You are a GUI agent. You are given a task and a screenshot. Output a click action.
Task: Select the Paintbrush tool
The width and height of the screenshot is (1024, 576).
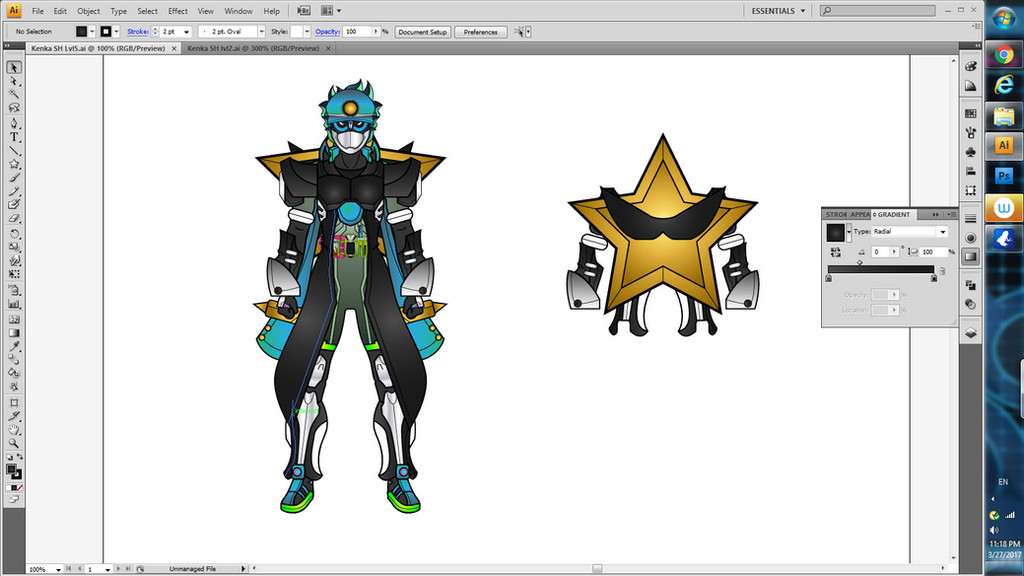(14, 178)
